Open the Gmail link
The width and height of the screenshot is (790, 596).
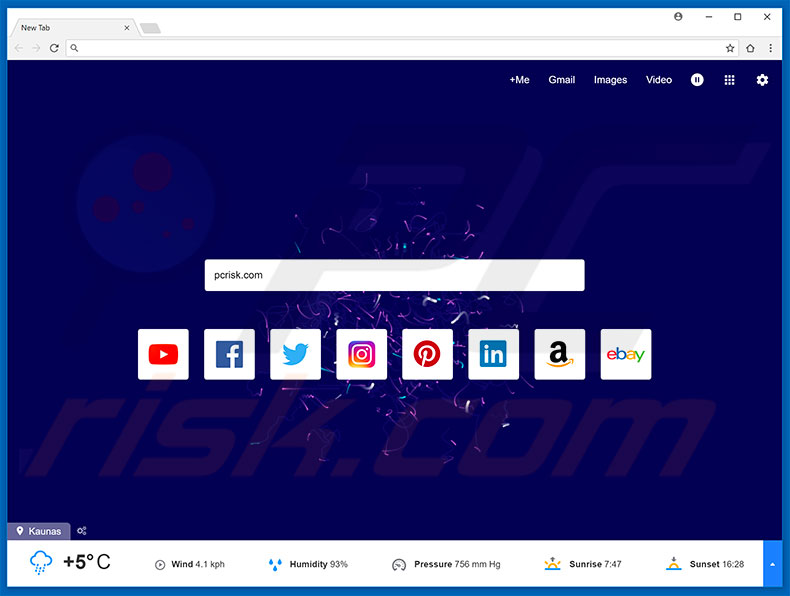pyautogui.click(x=562, y=80)
